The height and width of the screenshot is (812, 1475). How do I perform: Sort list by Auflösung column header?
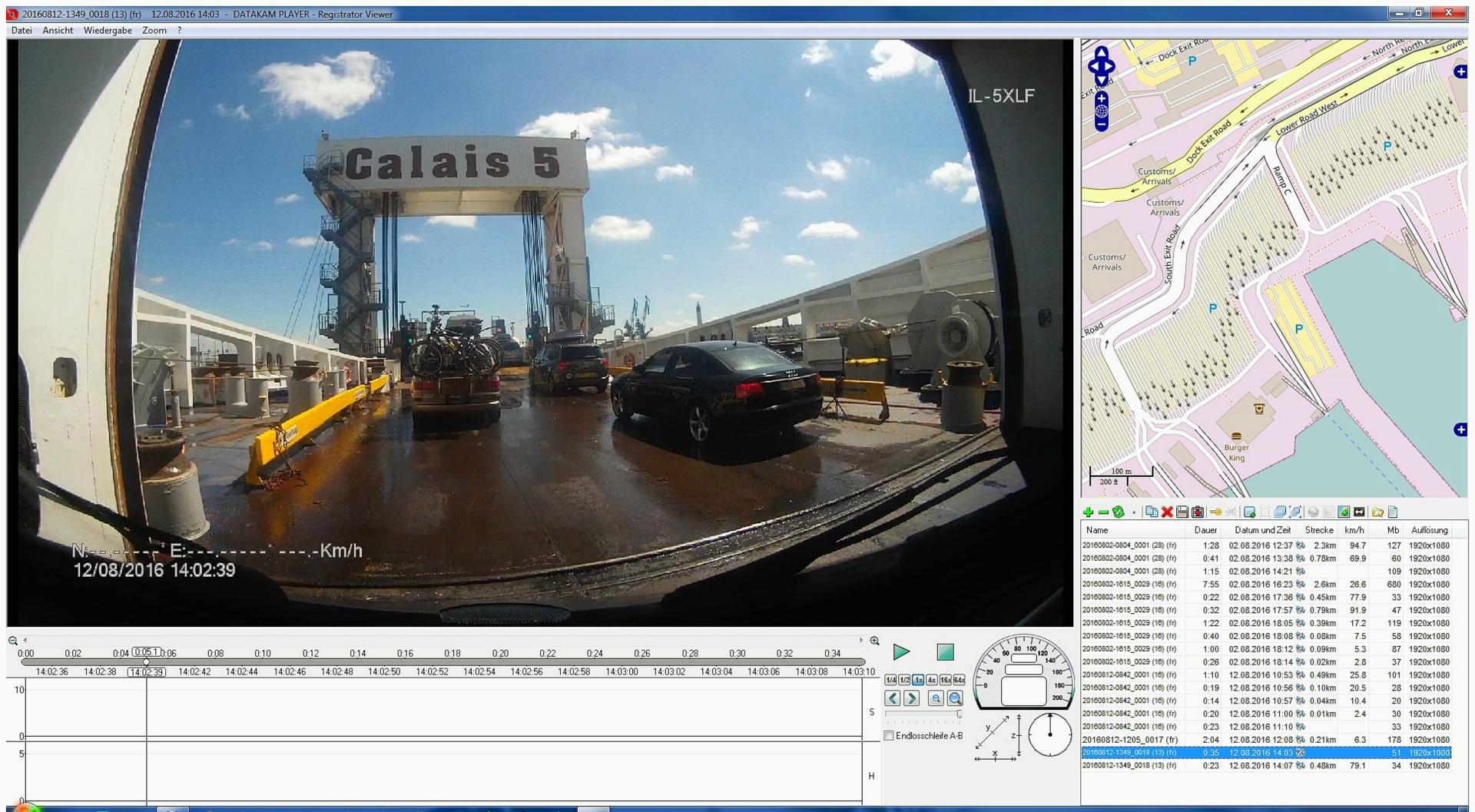1429,530
